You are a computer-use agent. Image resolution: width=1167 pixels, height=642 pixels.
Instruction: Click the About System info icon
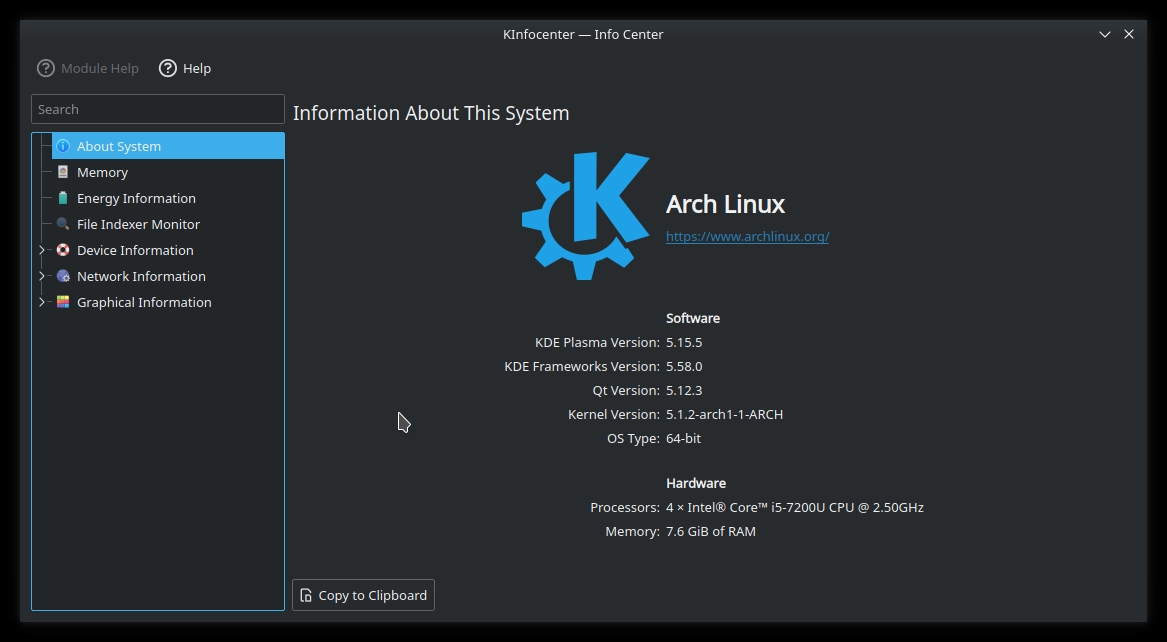pos(63,146)
